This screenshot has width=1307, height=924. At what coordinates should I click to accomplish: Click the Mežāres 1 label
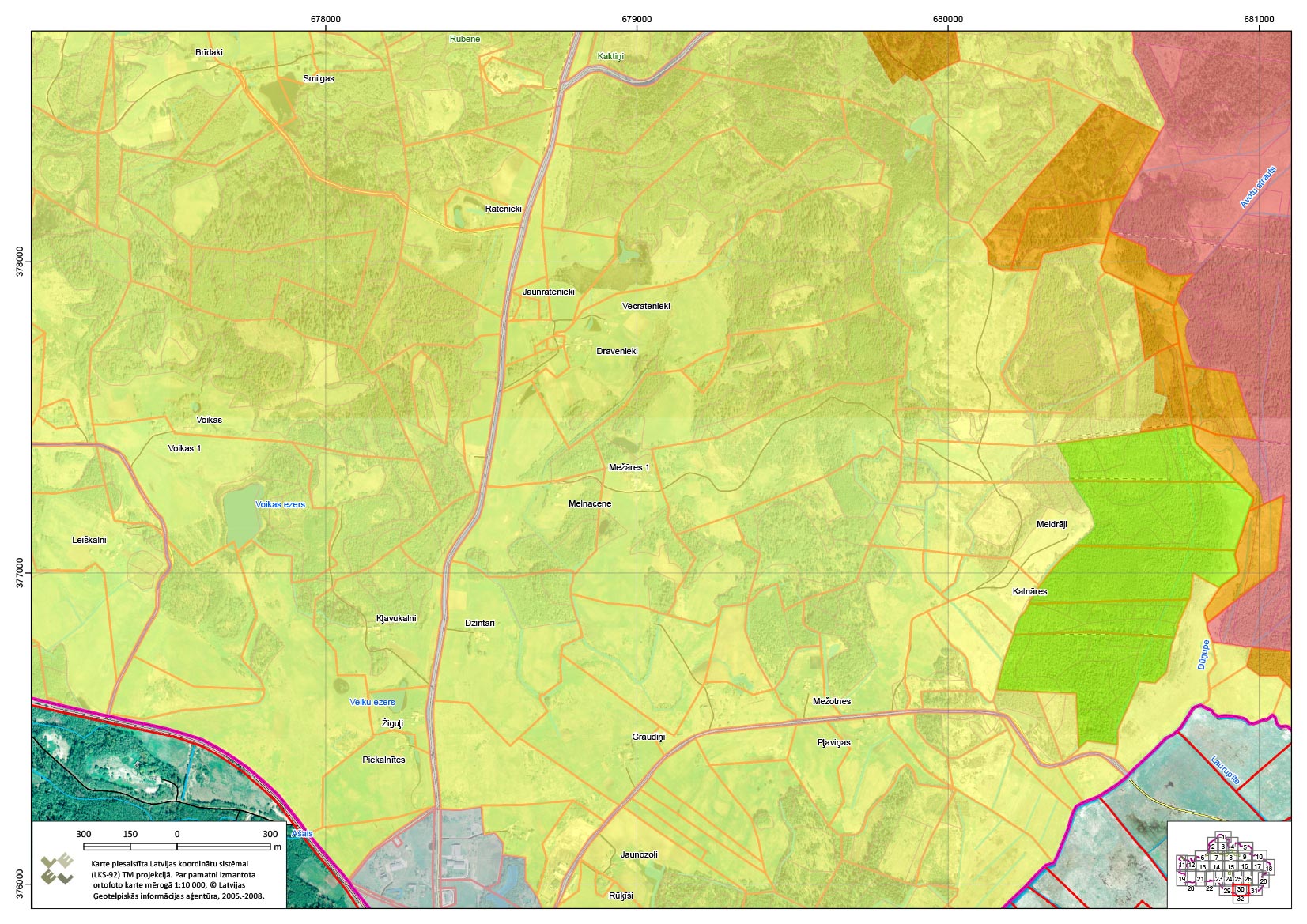click(x=629, y=467)
